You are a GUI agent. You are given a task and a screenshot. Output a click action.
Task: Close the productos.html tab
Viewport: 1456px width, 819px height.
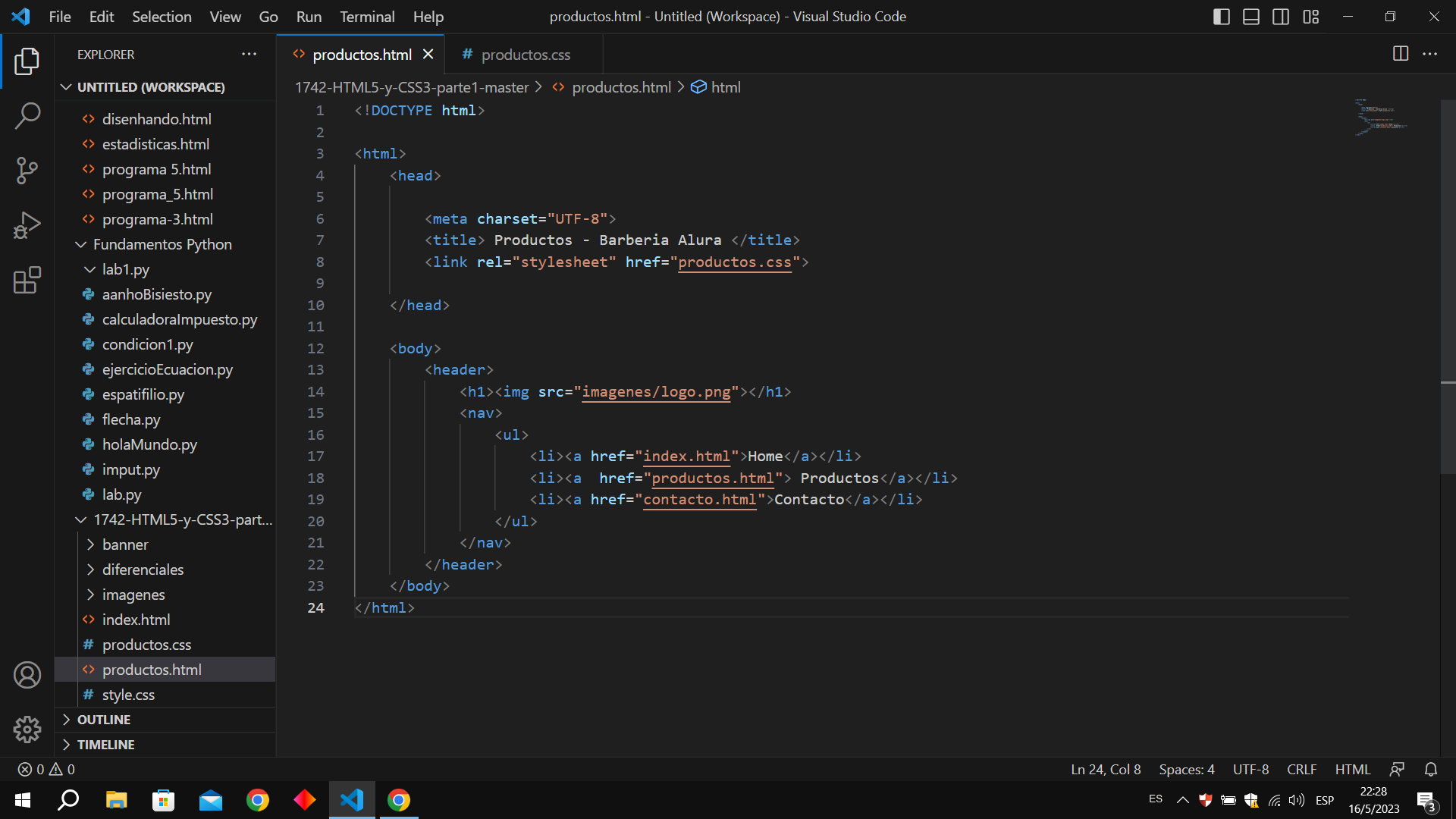(428, 55)
